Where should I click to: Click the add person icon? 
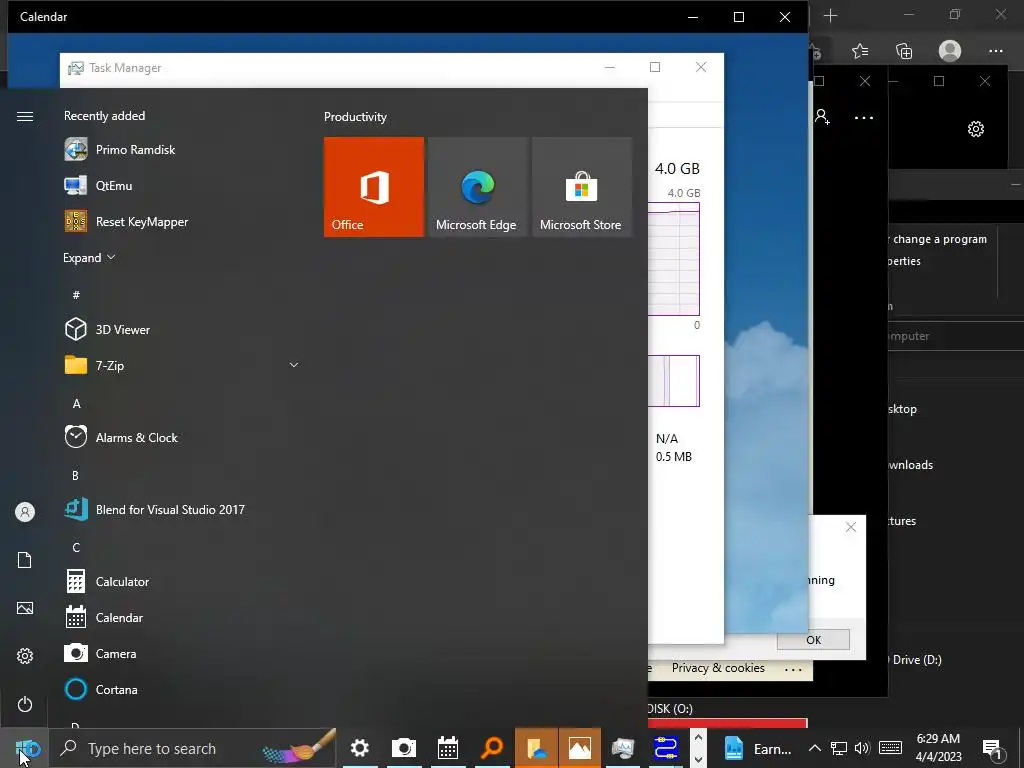822,117
